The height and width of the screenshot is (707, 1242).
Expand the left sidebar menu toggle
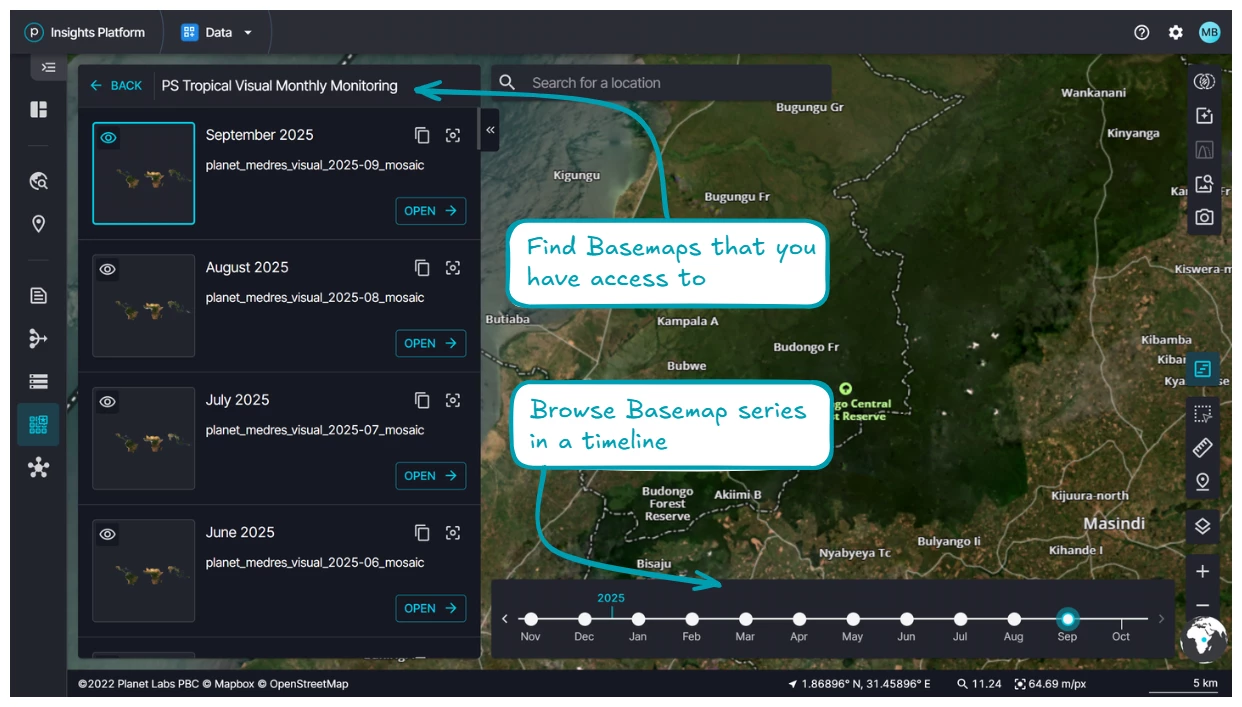click(x=48, y=67)
